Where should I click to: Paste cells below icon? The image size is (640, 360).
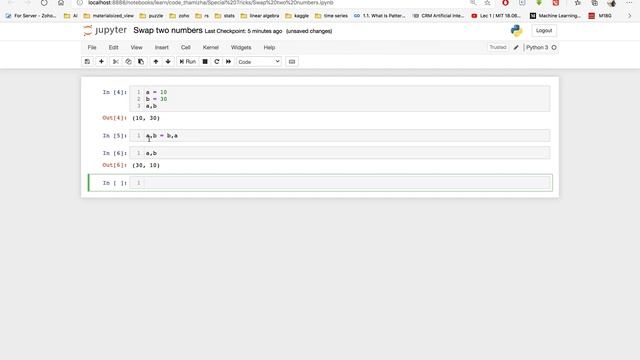click(141, 62)
